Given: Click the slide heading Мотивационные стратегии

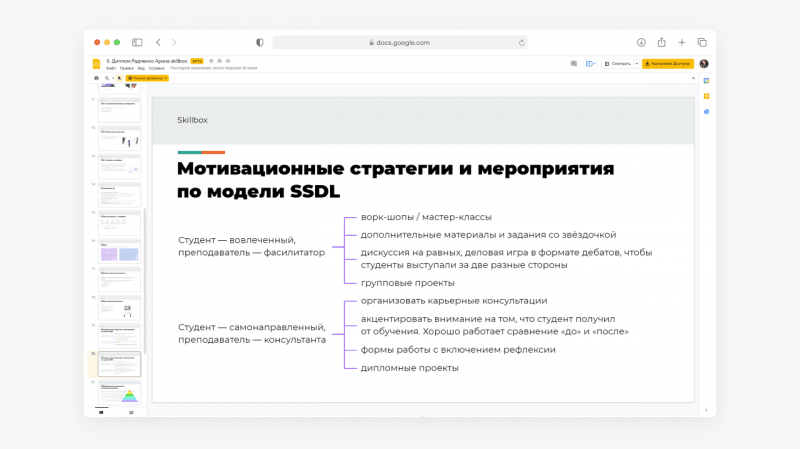Looking at the screenshot, I should click(x=395, y=180).
